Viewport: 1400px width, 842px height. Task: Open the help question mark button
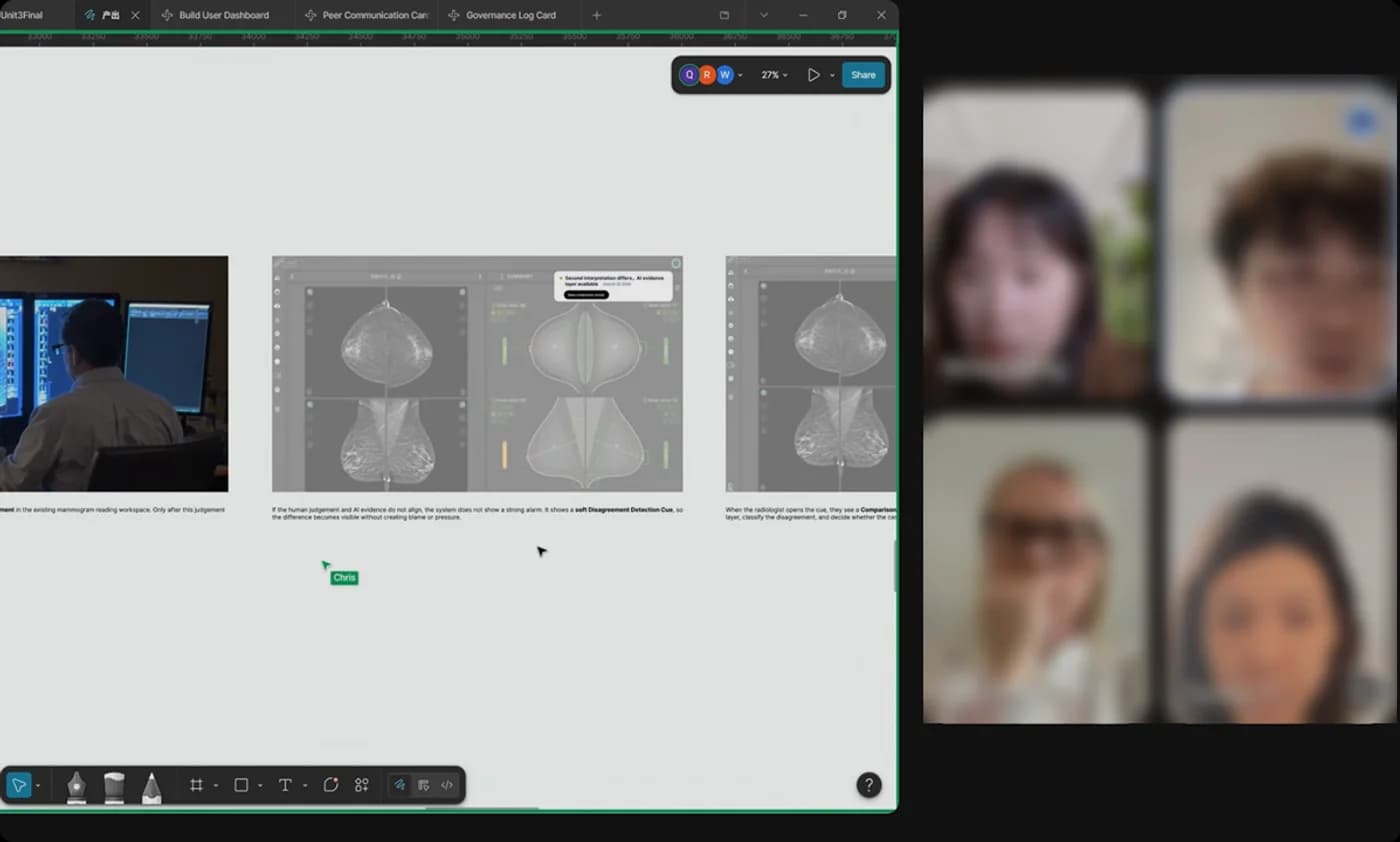(x=869, y=785)
